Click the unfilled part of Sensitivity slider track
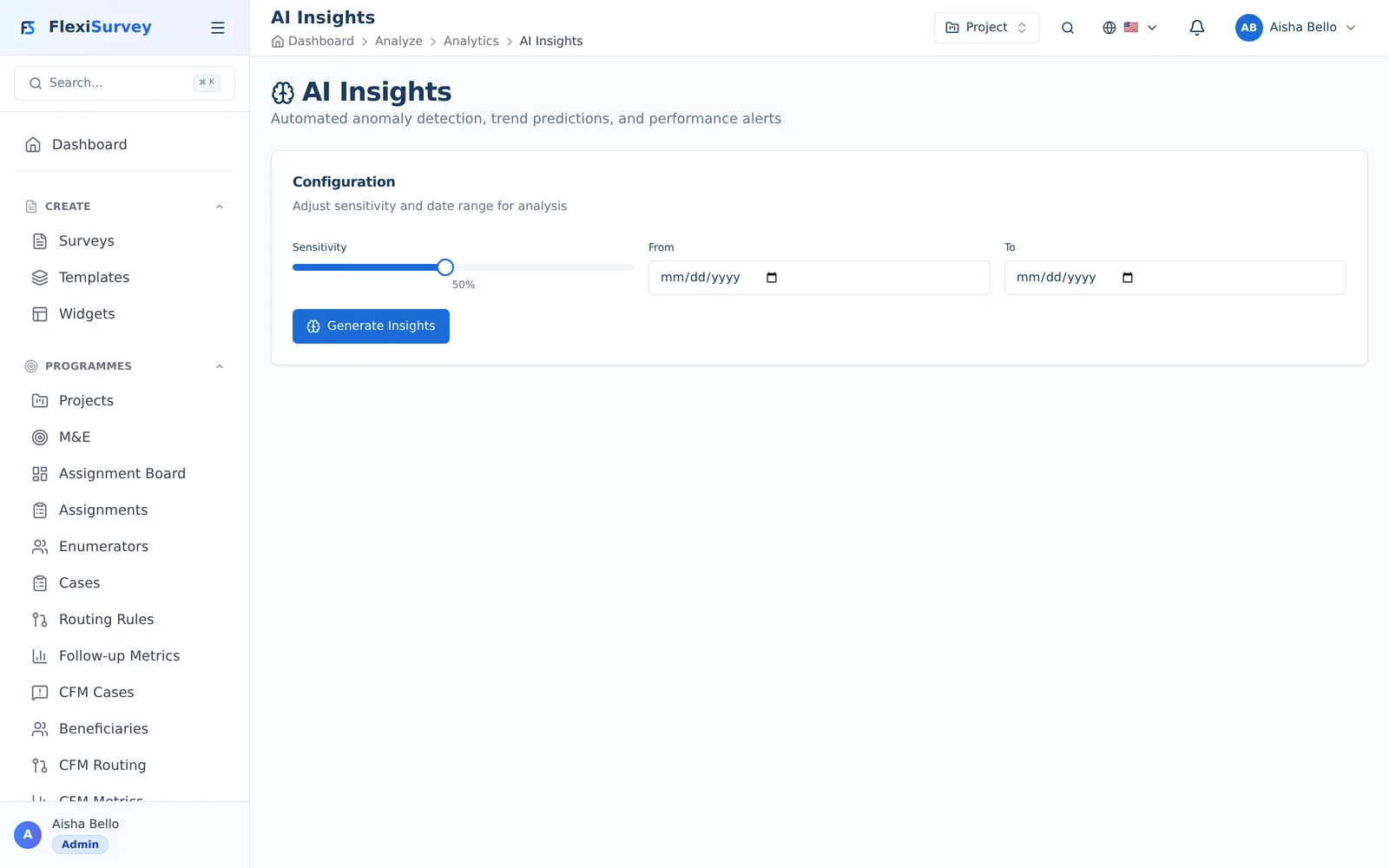This screenshot has height=868, width=1389. 543,267
